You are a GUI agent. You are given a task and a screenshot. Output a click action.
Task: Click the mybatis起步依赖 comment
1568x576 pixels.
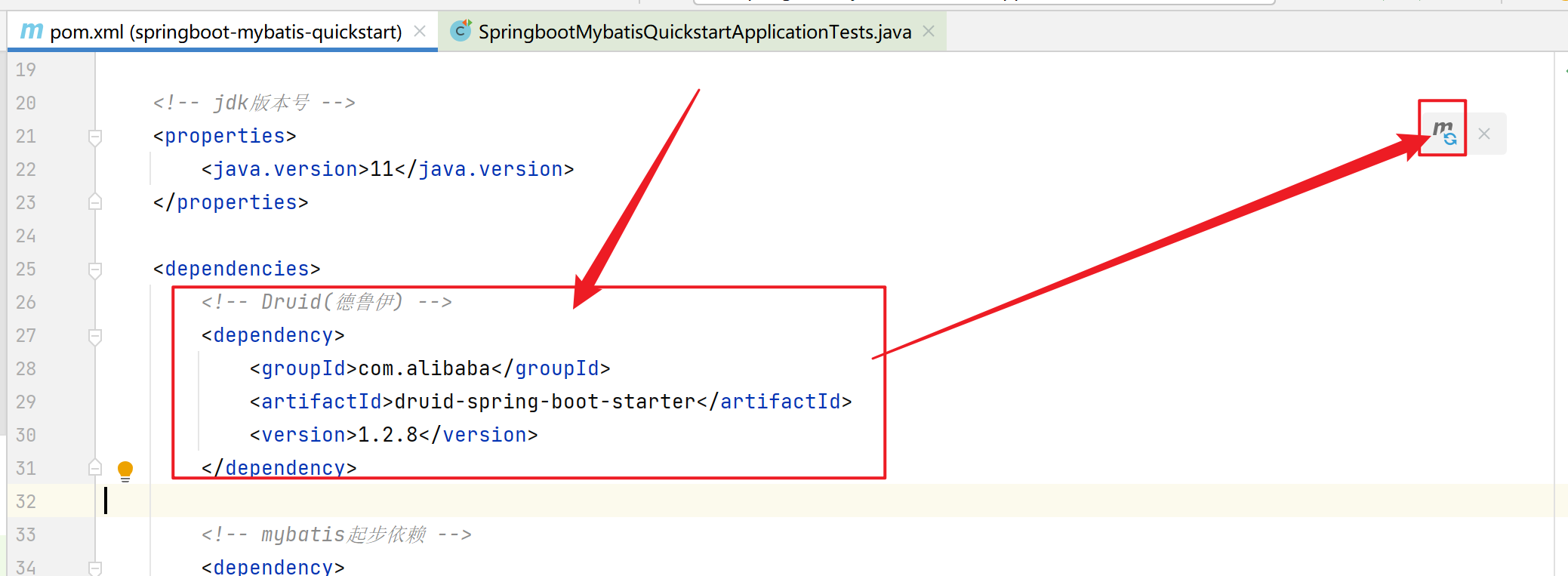click(x=336, y=534)
